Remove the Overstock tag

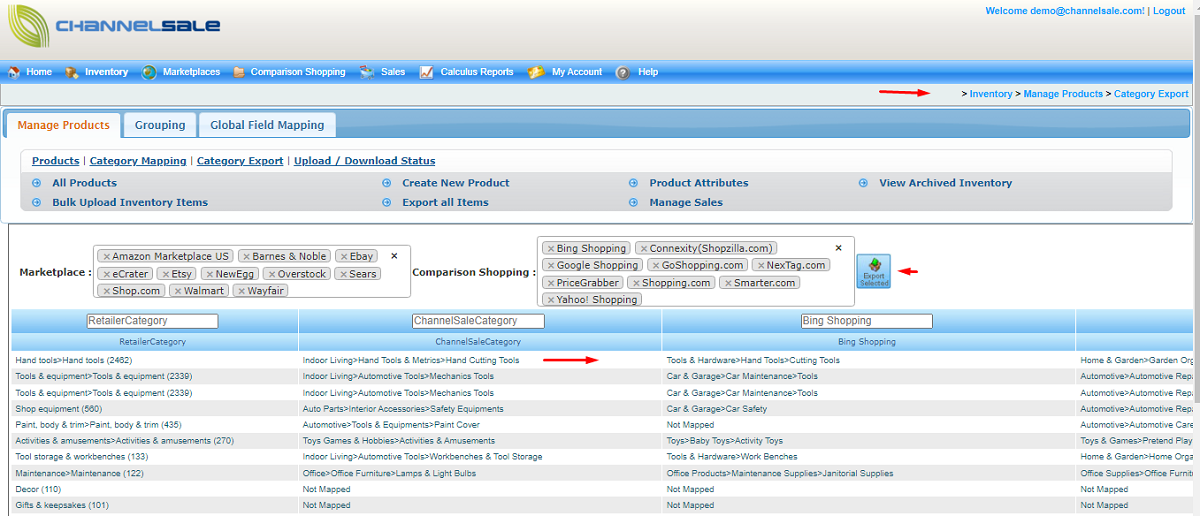[270, 274]
